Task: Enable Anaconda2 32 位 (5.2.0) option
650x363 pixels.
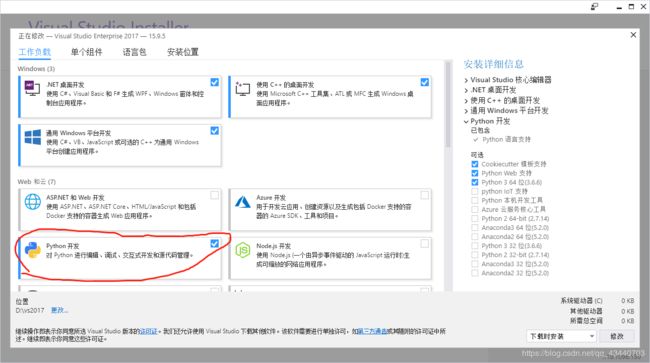Action: click(475, 273)
